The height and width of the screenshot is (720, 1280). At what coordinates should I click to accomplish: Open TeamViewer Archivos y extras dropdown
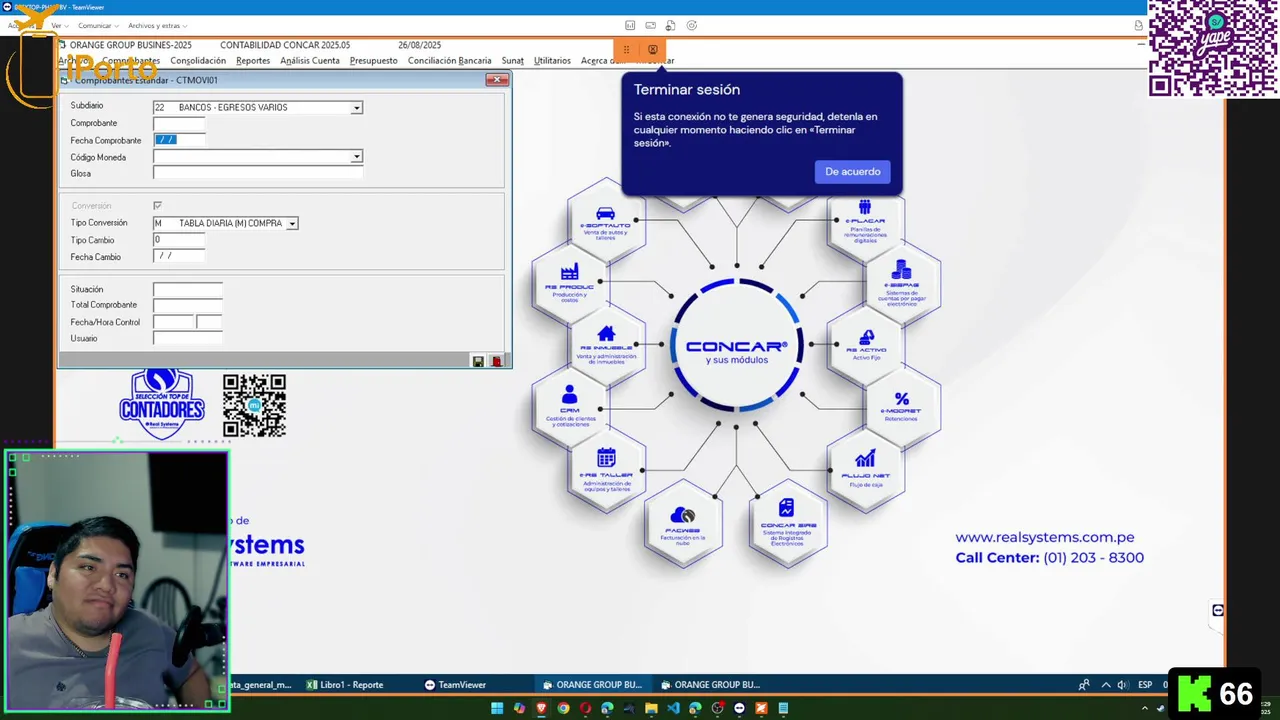[158, 26]
